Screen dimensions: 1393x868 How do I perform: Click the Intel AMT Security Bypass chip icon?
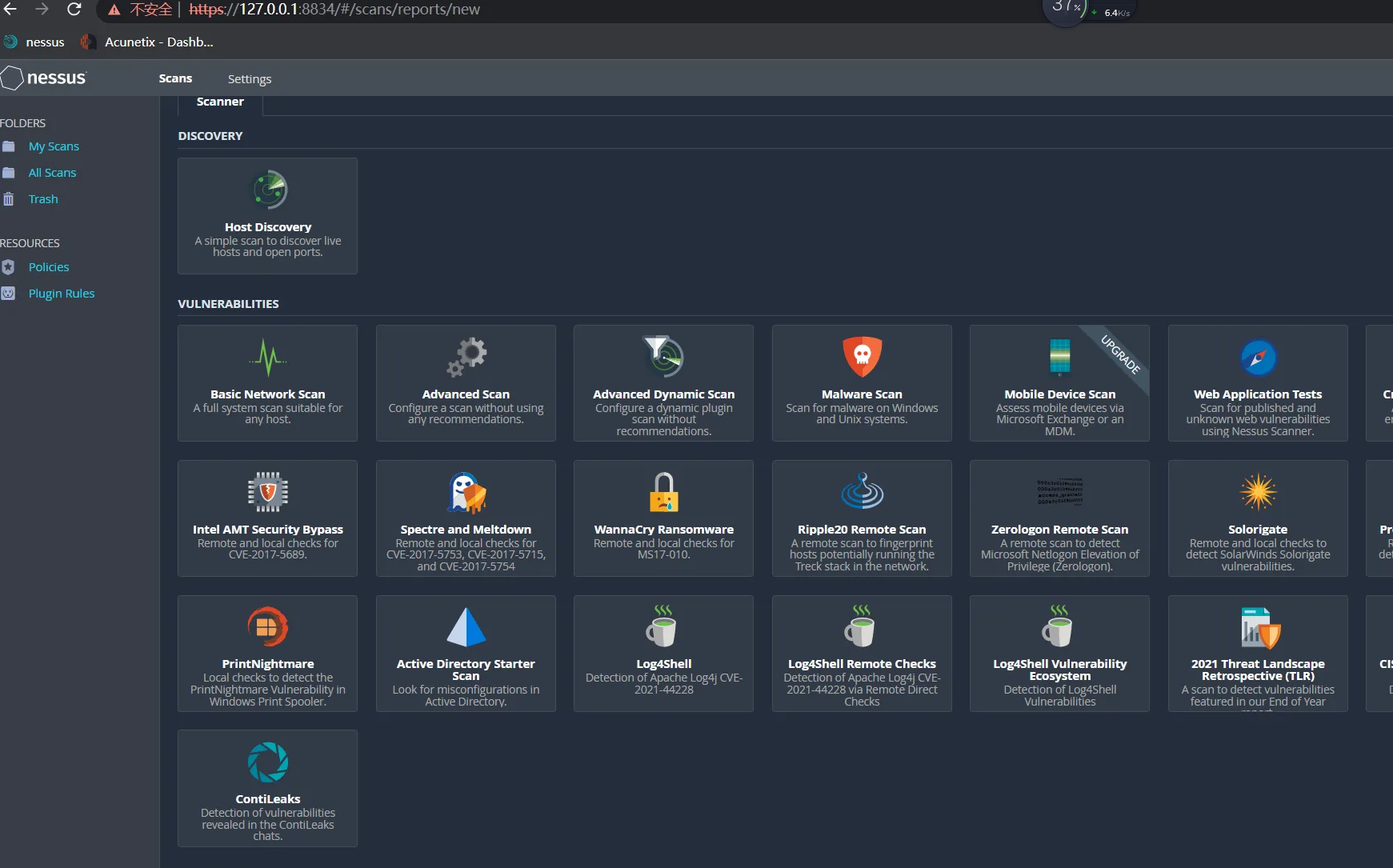(268, 492)
